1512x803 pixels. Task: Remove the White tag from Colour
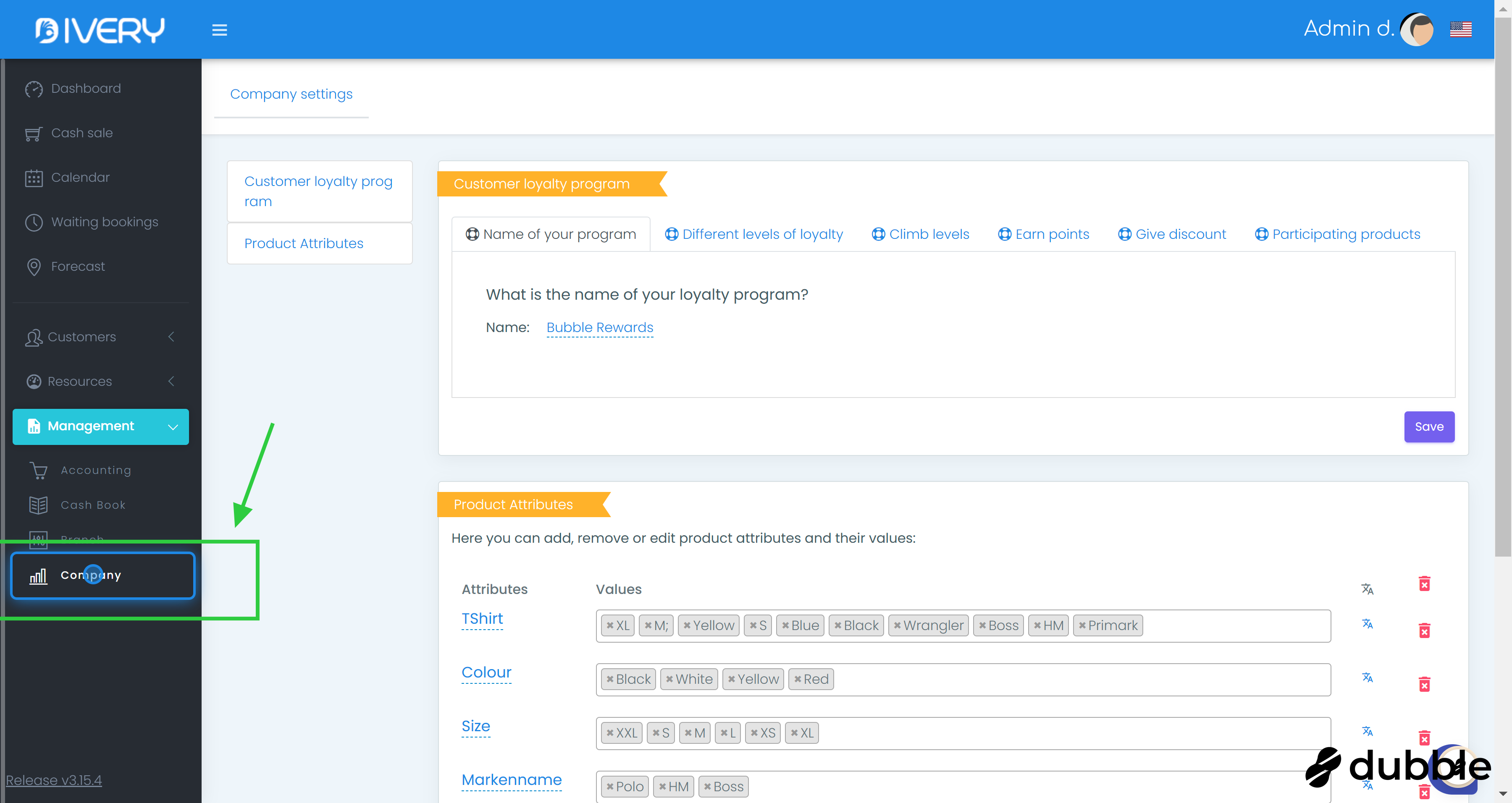pyautogui.click(x=669, y=679)
